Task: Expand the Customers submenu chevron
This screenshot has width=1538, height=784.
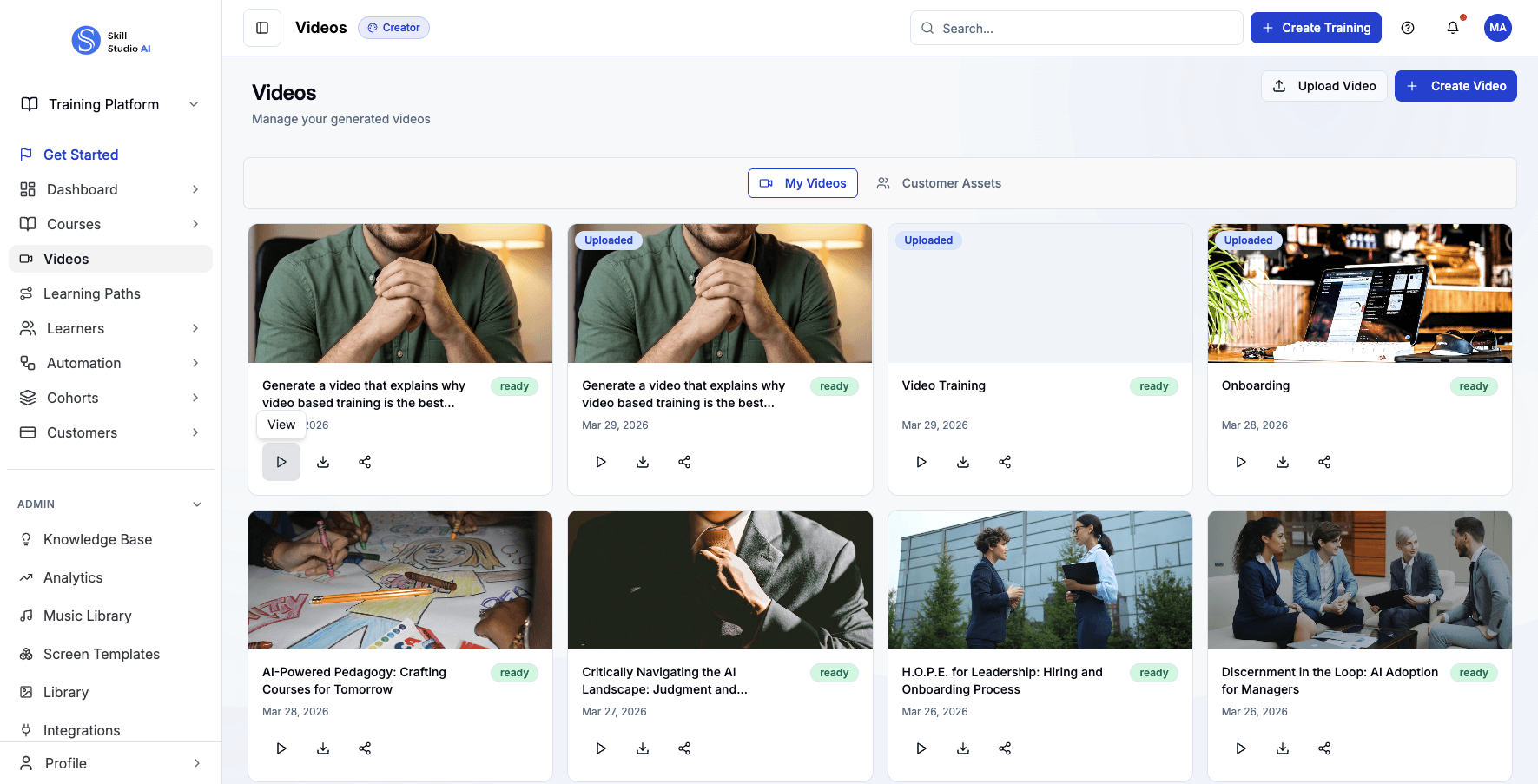Action: [x=195, y=432]
